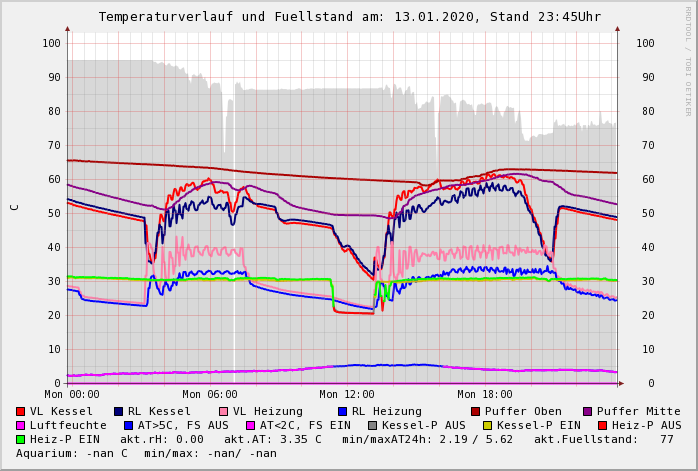Click the Mon 06:00 time axis label
The width and height of the screenshot is (698, 471).
tap(210, 395)
